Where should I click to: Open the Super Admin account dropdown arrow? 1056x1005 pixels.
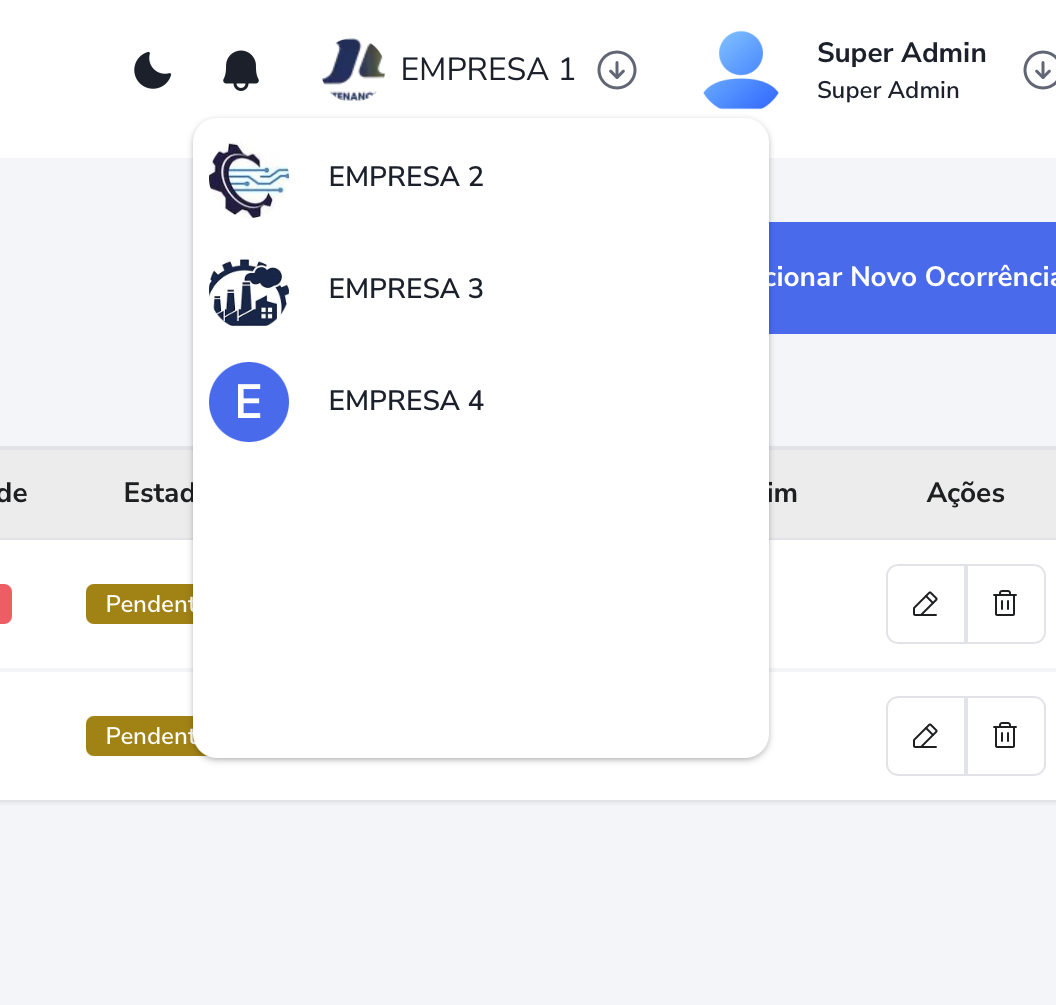click(1043, 72)
